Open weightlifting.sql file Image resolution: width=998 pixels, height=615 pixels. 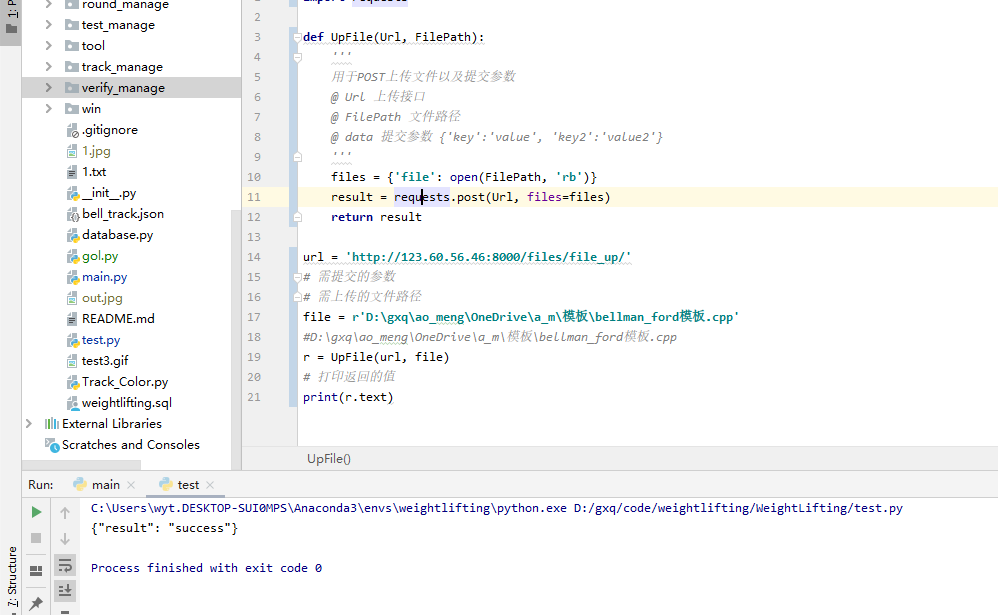[127, 403]
